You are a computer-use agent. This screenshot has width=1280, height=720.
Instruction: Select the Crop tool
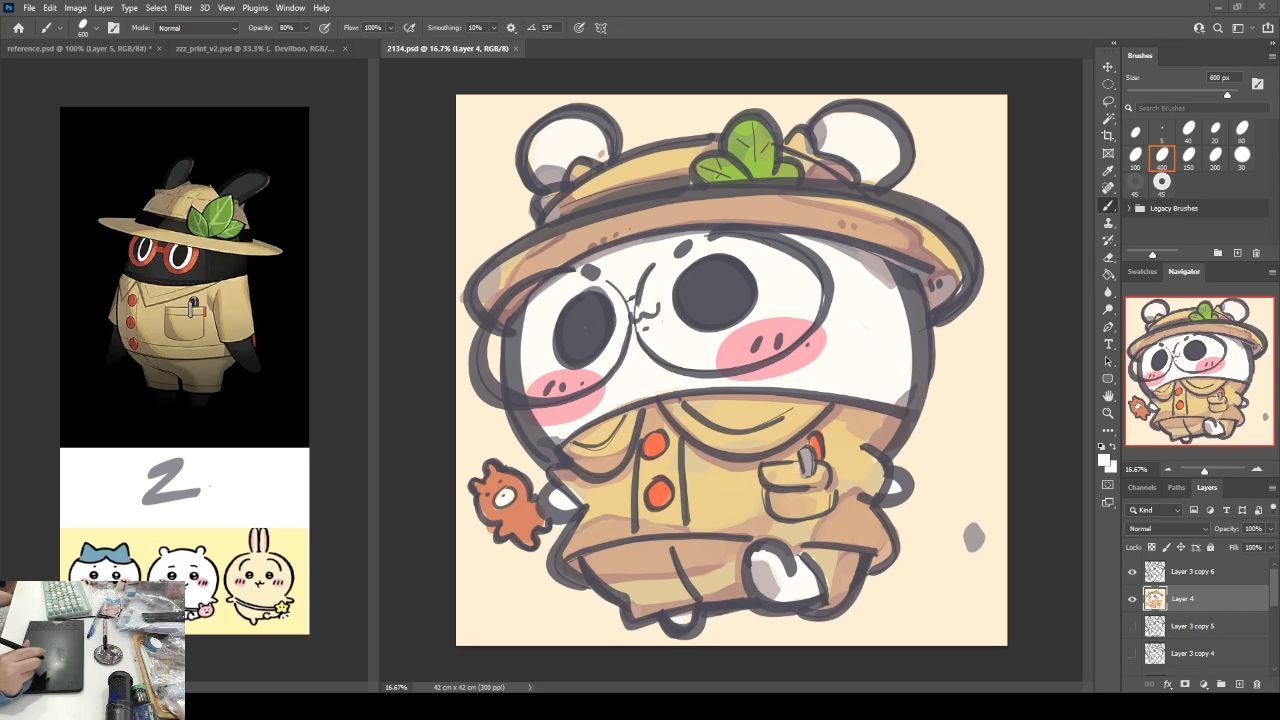pos(1108,136)
